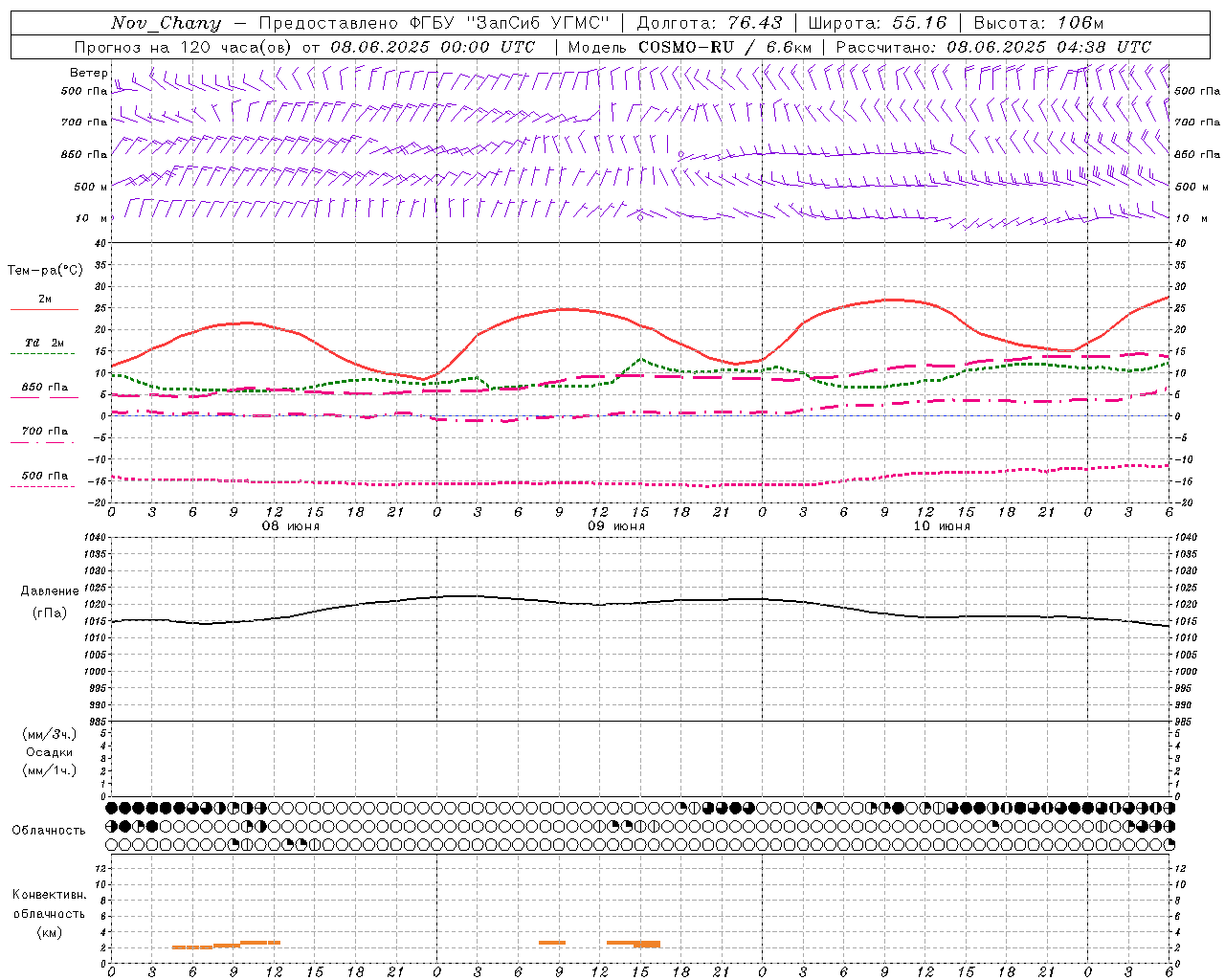
Task: Click the '09 июня' date label
Action: coord(616,526)
